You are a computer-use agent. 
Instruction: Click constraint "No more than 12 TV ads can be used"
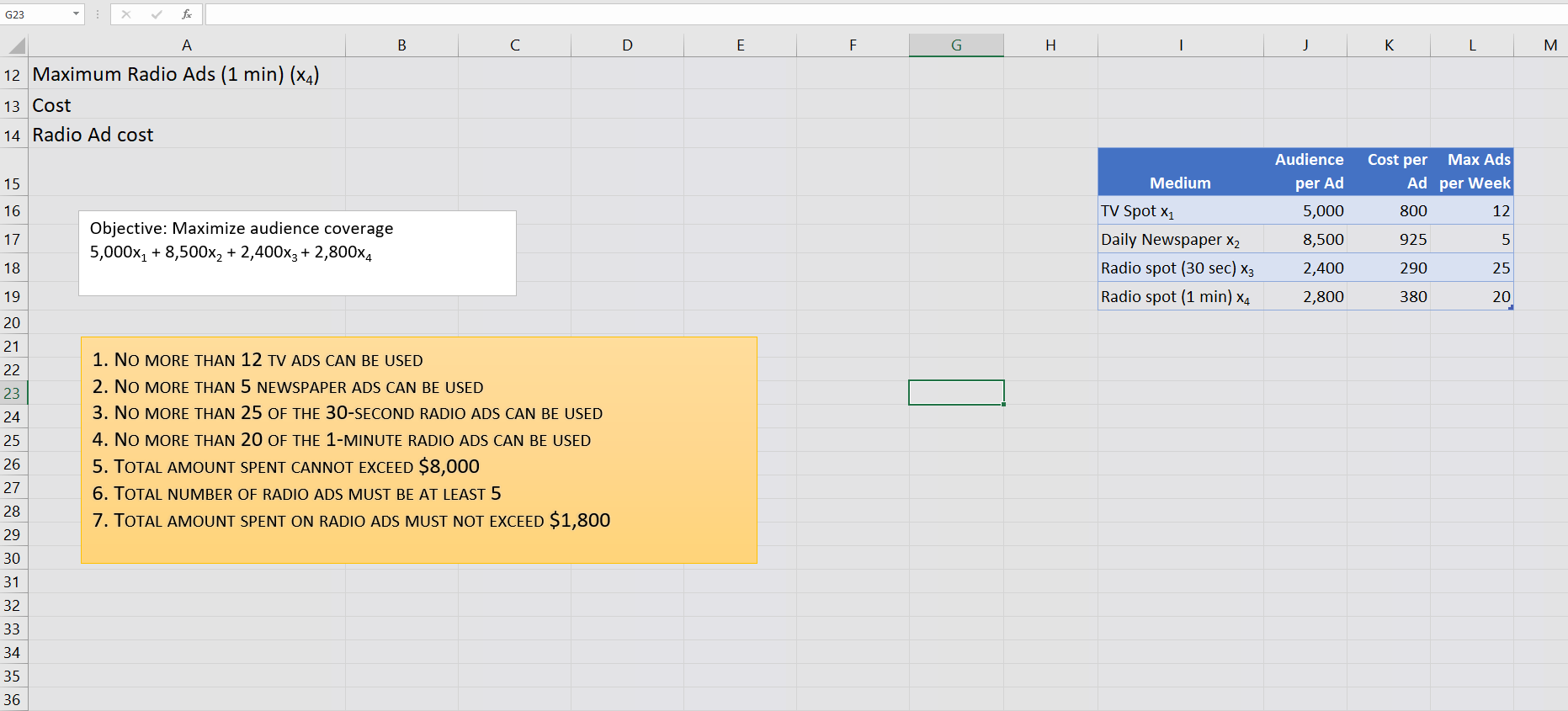click(258, 360)
